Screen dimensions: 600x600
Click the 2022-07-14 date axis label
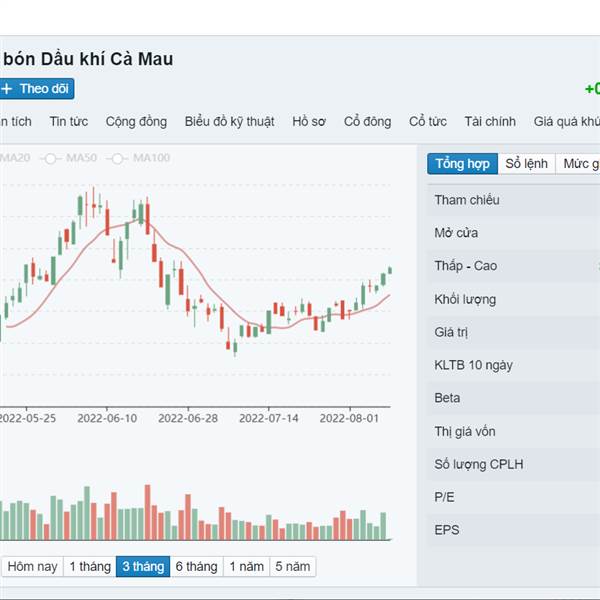(x=269, y=418)
